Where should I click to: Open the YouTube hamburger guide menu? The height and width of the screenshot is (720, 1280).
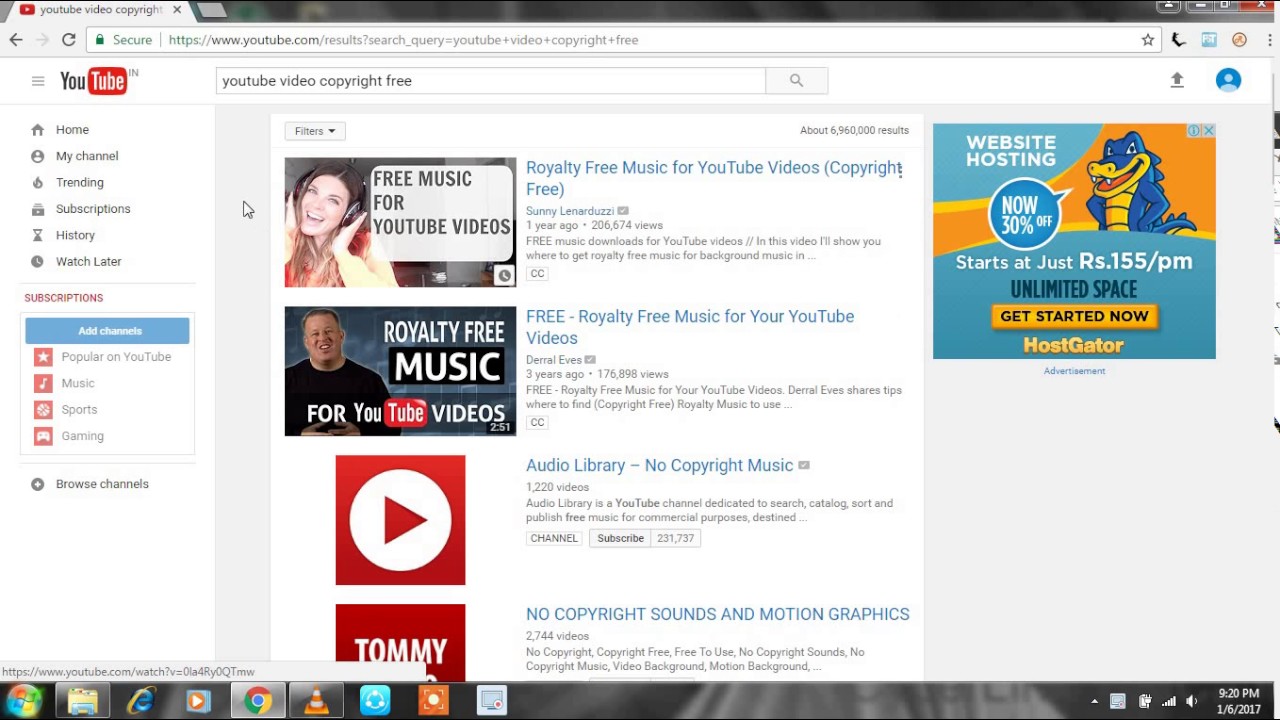(x=38, y=81)
